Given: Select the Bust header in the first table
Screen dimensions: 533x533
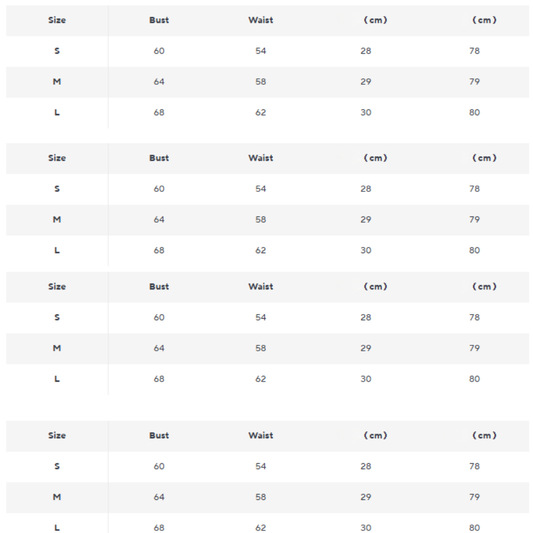Looking at the screenshot, I should coord(159,20).
